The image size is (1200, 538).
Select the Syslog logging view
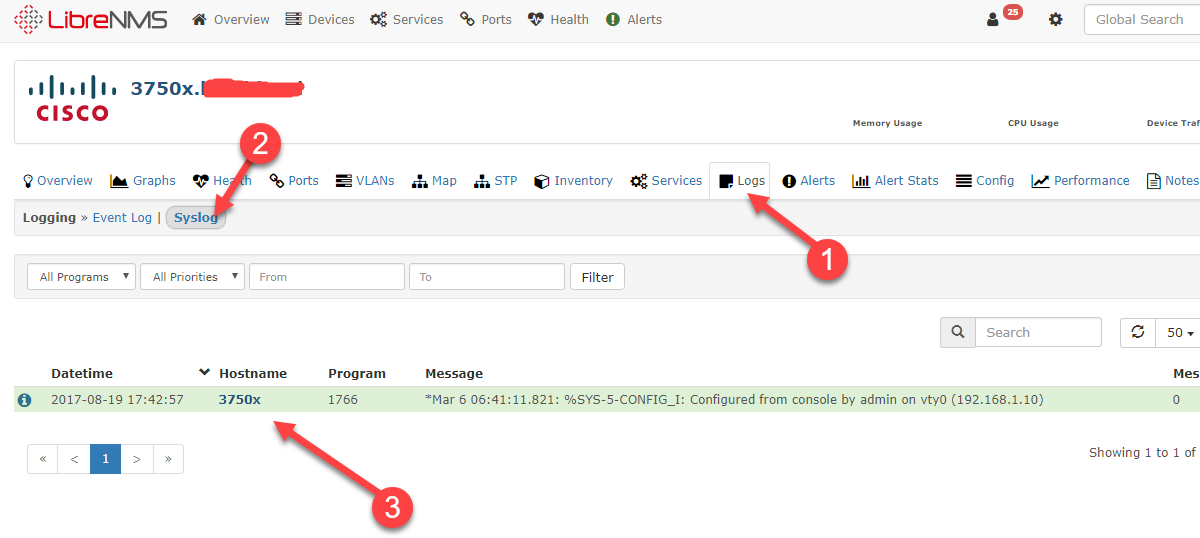[196, 217]
